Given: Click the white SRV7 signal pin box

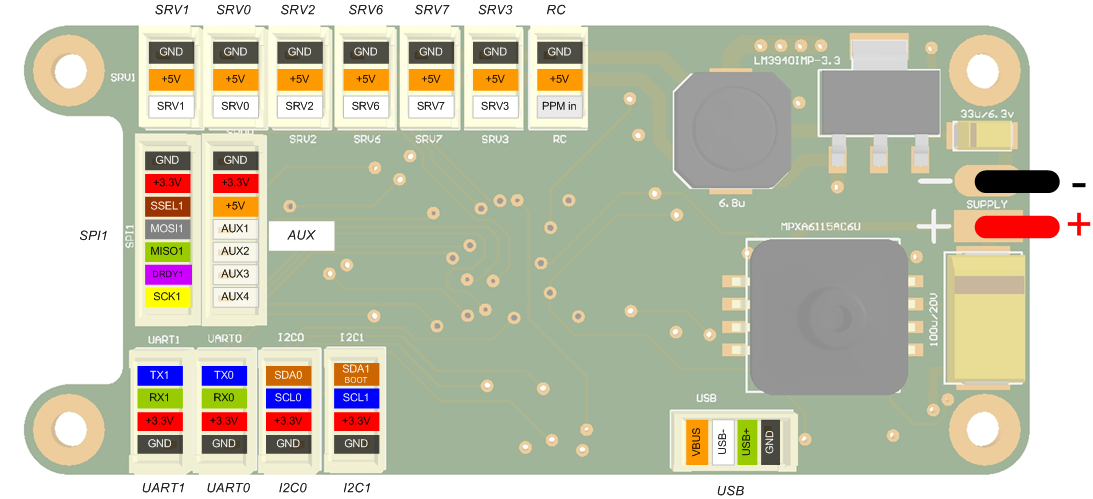Looking at the screenshot, I should (430, 107).
